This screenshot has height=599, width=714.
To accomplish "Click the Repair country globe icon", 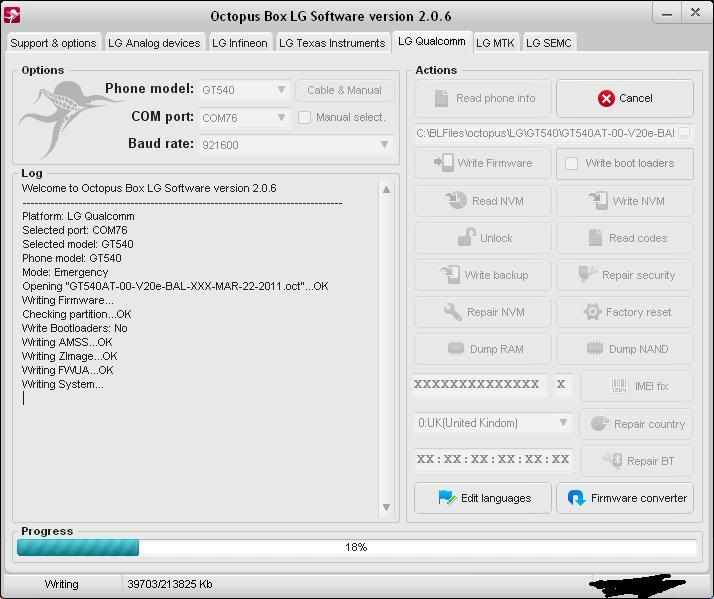I will [x=599, y=423].
